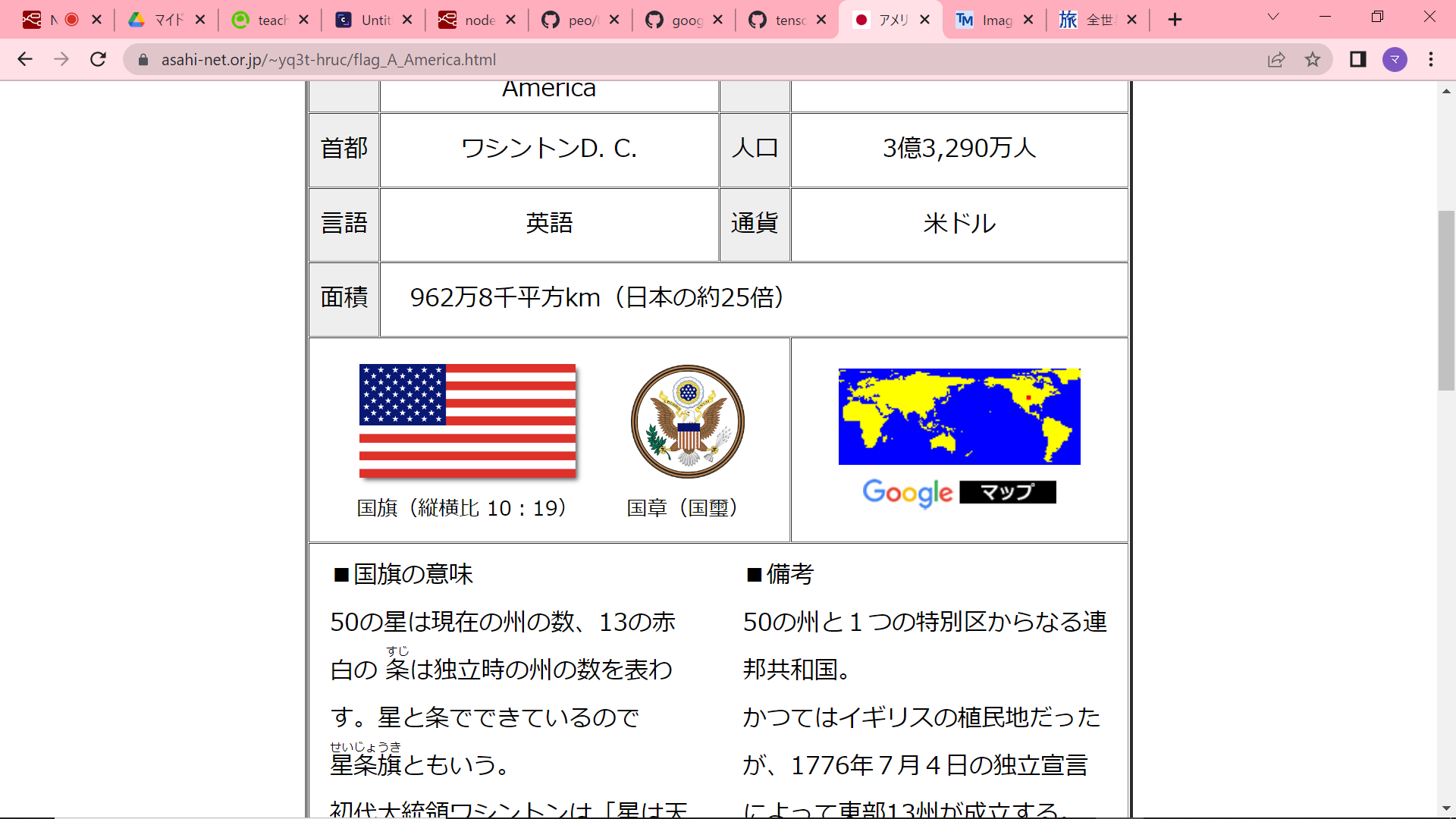
Task: Reload the current page
Action: point(98,59)
